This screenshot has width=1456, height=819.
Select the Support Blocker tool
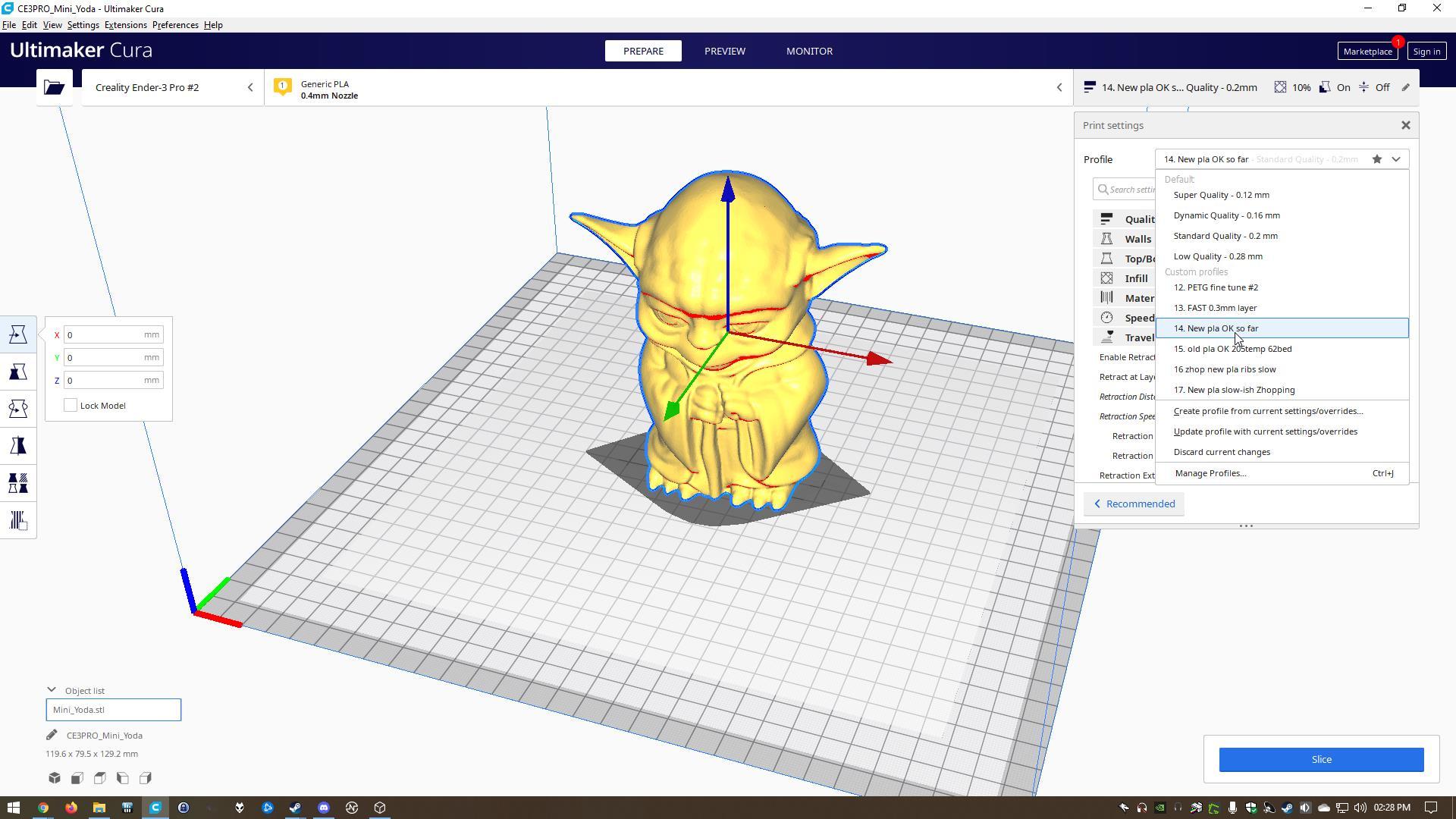(x=18, y=520)
